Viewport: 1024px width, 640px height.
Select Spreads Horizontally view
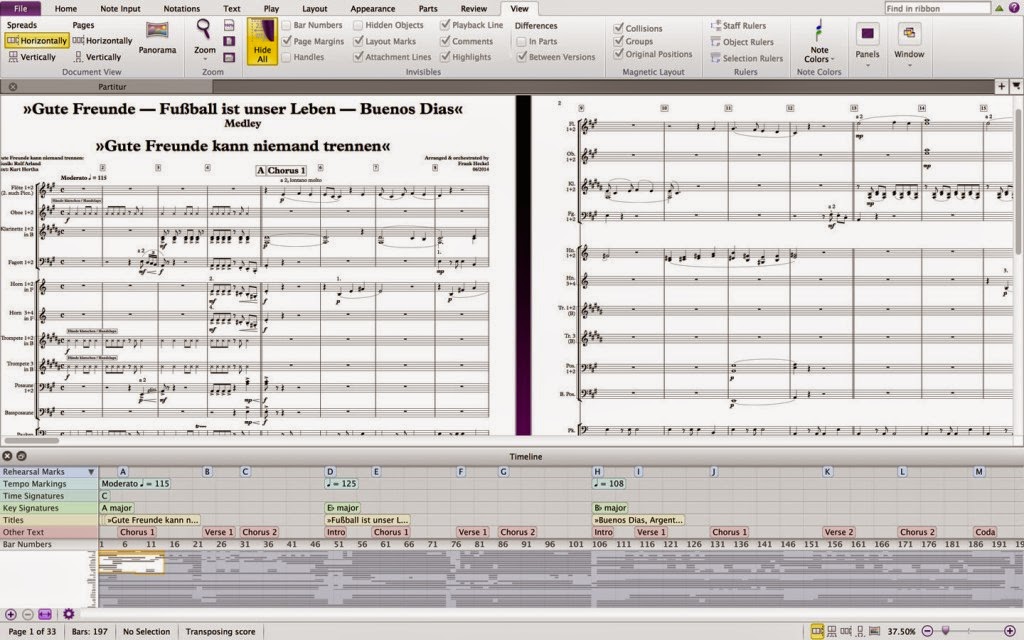(x=37, y=40)
